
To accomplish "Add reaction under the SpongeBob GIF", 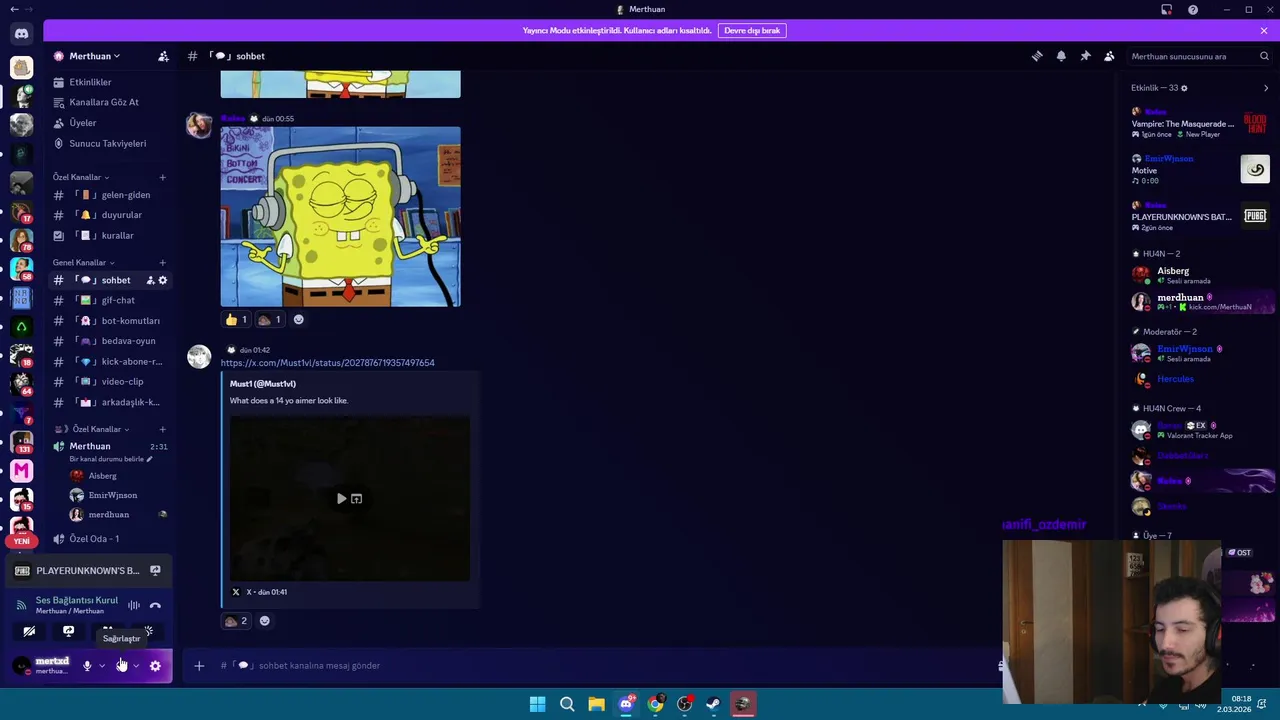I will [298, 320].
